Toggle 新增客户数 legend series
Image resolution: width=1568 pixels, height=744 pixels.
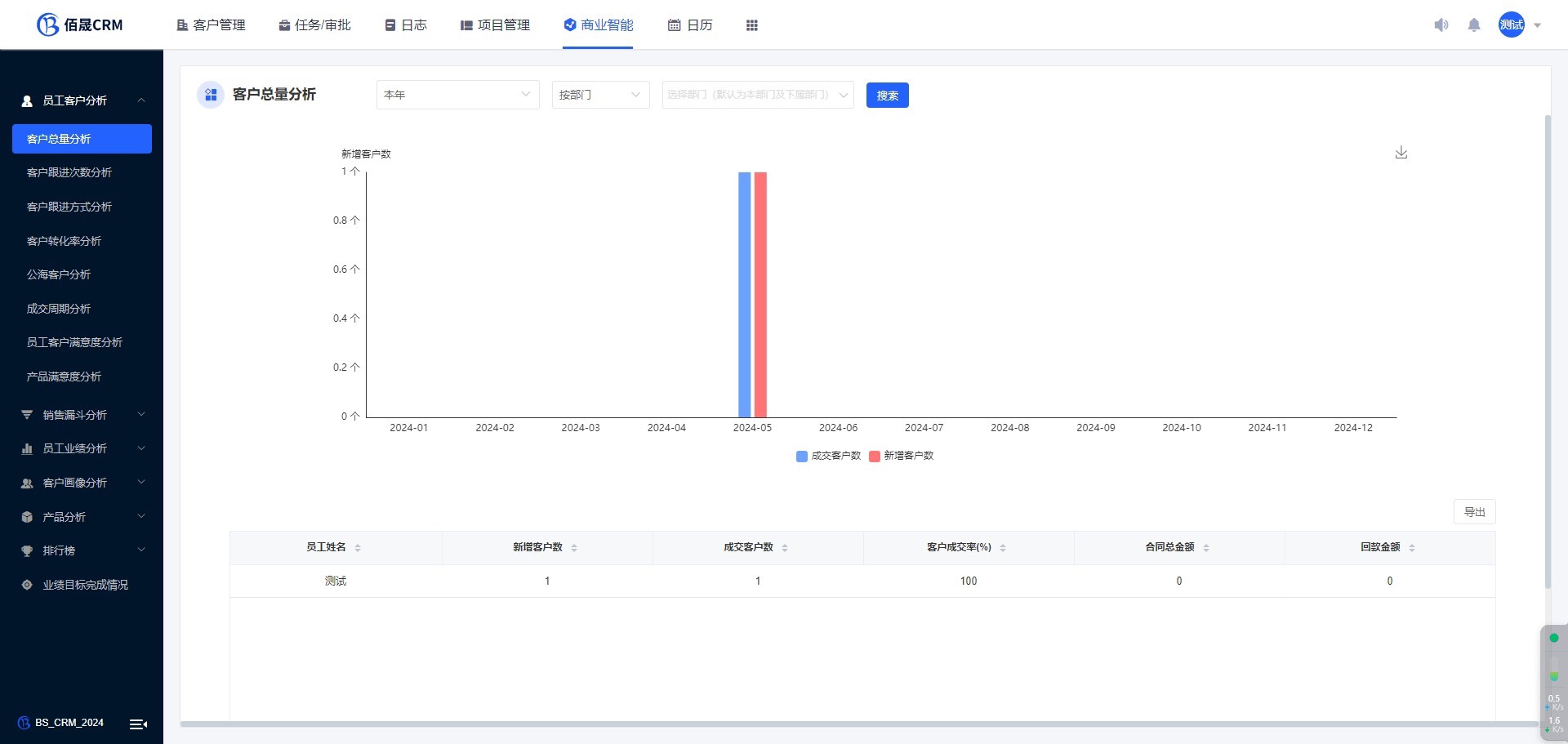click(x=902, y=456)
